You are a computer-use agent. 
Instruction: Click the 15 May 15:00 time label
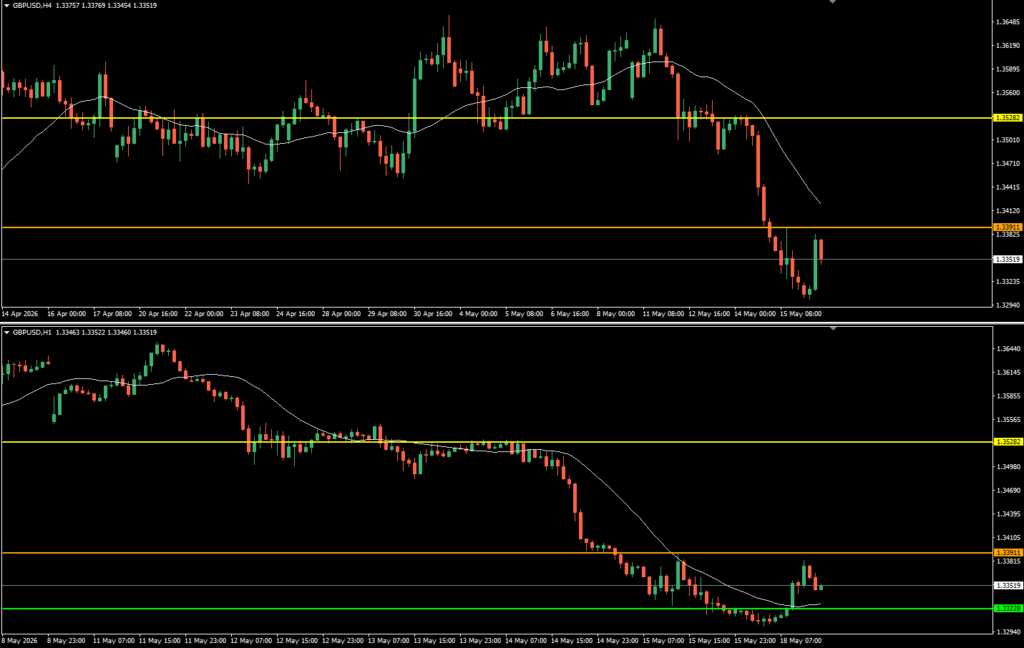coord(709,641)
